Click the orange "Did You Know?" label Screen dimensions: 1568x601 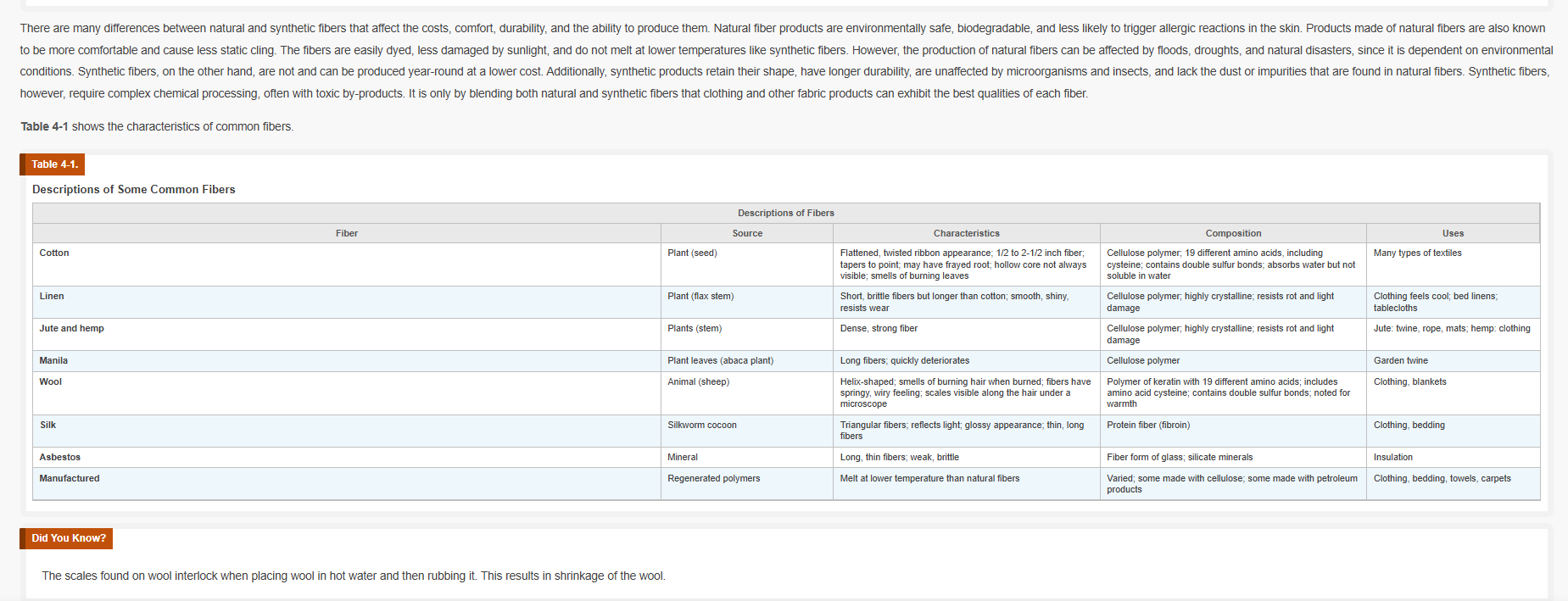(68, 538)
